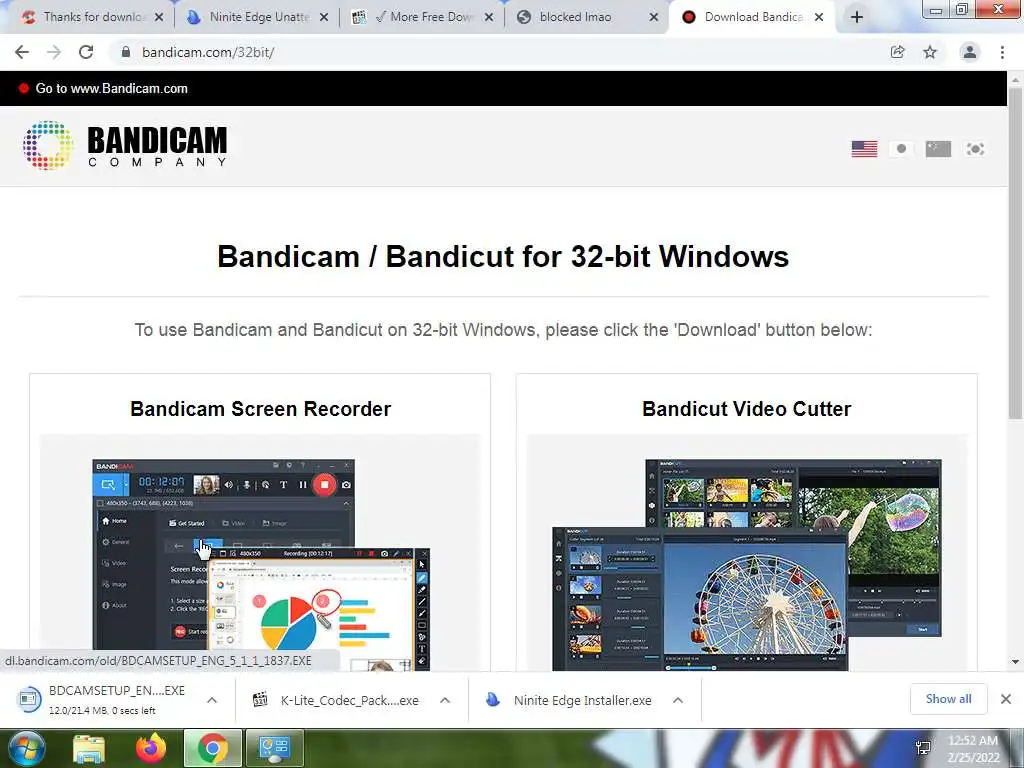Bookmark this page with the star icon
This screenshot has height=768, width=1024.
930,52
